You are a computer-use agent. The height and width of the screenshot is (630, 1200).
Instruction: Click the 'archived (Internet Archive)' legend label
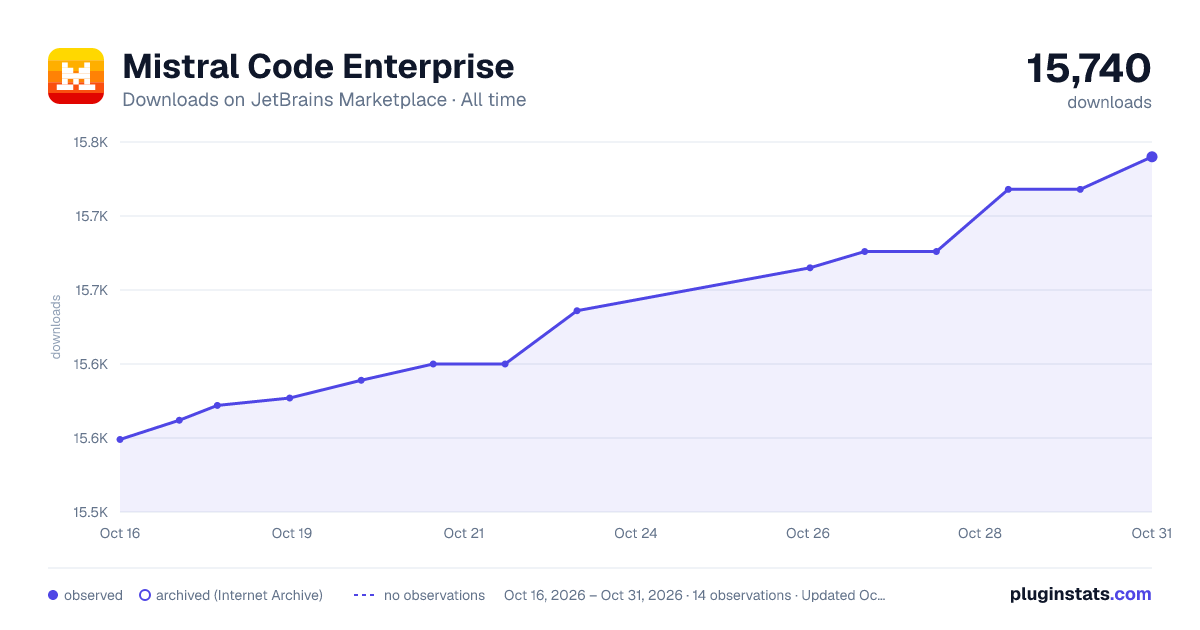[x=239, y=595]
